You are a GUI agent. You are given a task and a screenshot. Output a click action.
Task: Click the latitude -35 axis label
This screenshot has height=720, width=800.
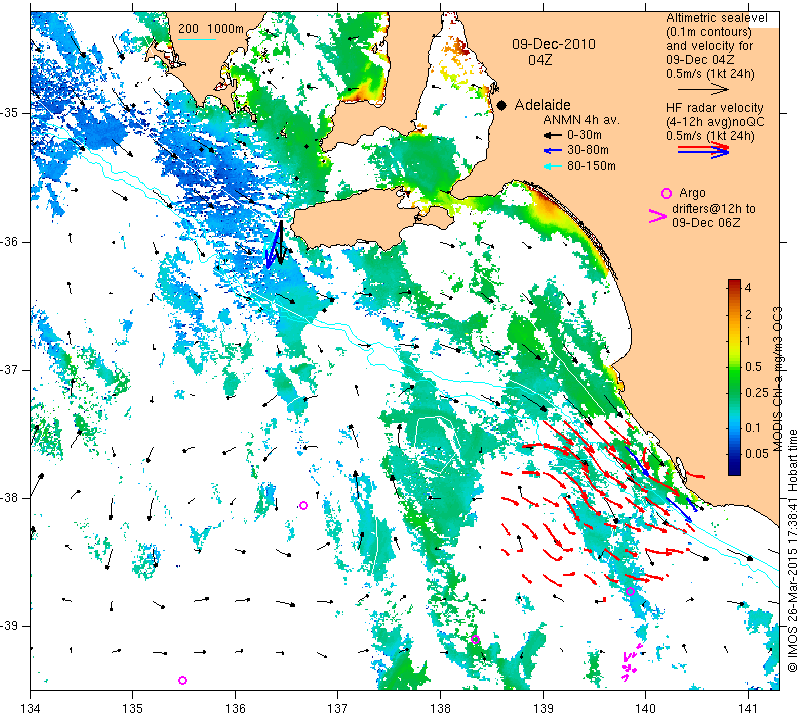[12, 113]
